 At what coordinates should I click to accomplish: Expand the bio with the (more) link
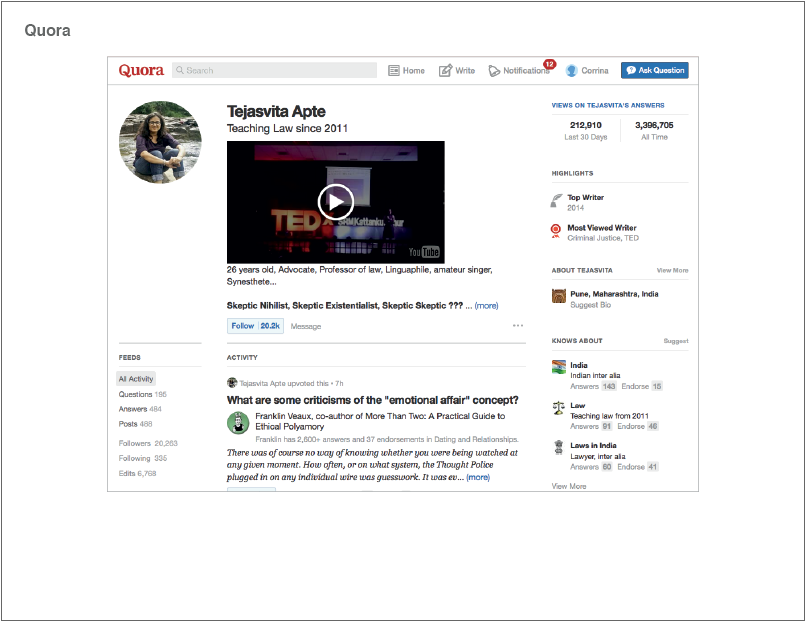tap(486, 306)
